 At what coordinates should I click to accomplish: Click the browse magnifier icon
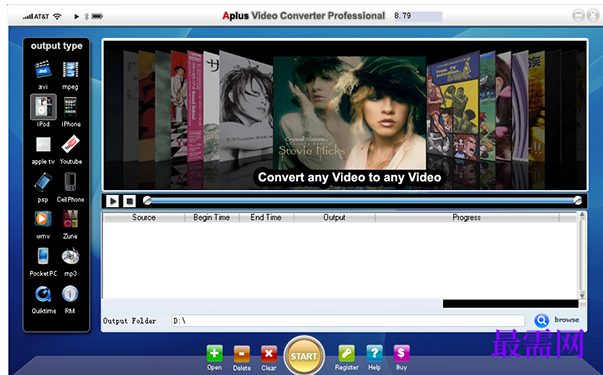point(541,320)
